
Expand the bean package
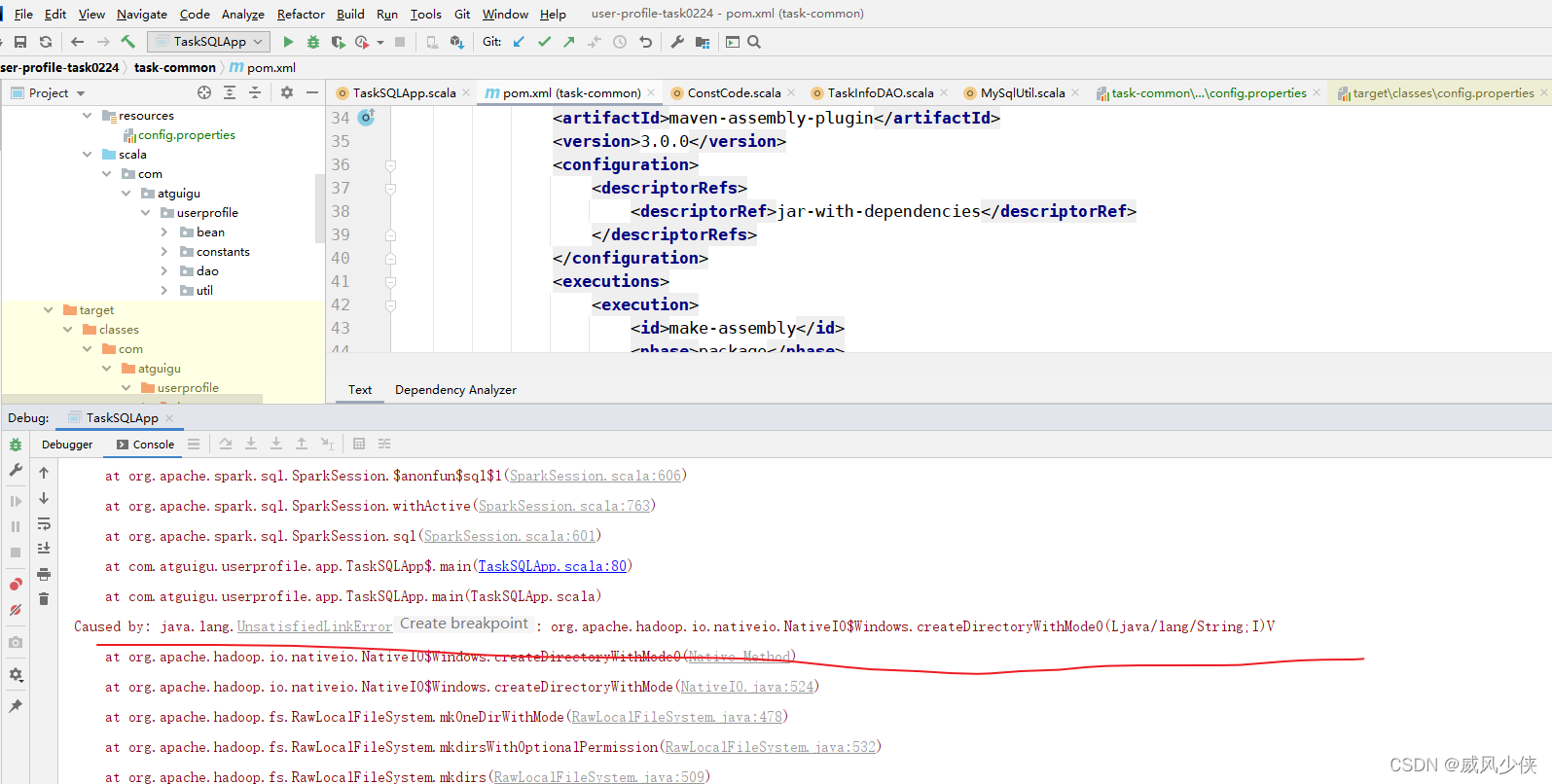pyautogui.click(x=164, y=232)
